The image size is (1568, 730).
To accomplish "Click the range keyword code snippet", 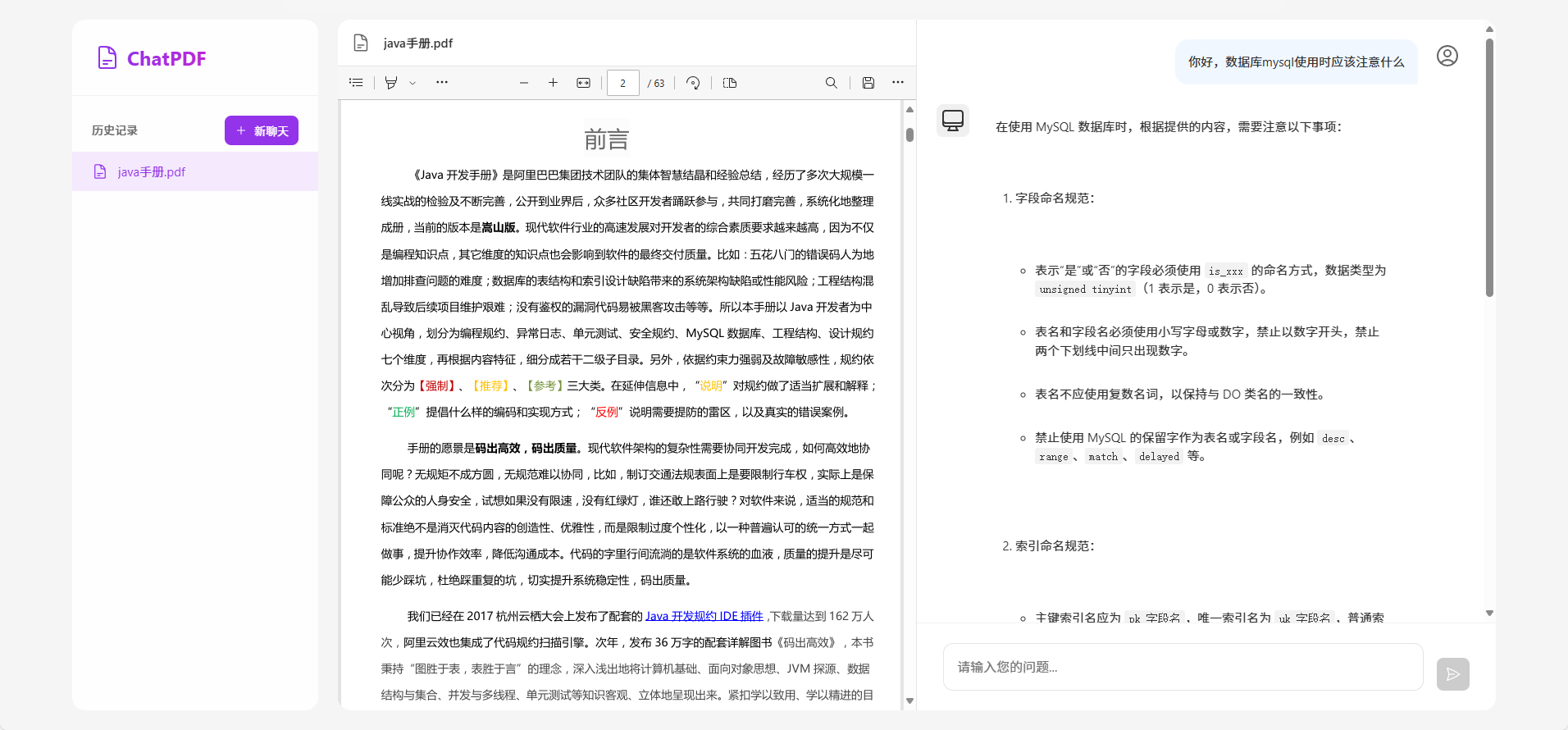I will click(1054, 457).
